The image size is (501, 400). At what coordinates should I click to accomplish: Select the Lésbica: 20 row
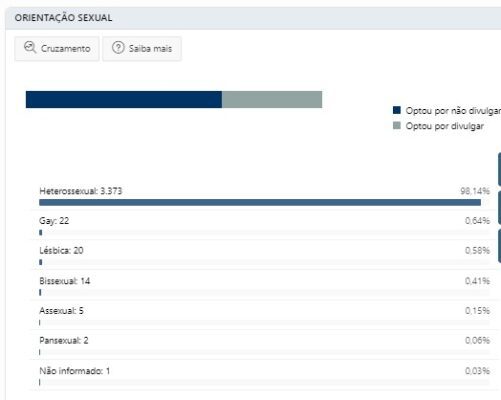[264, 255]
